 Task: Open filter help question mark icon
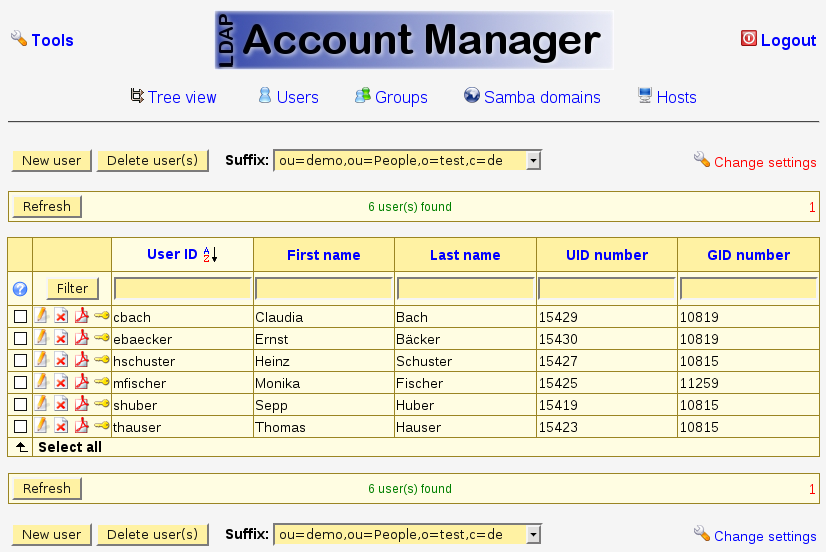pos(20,289)
